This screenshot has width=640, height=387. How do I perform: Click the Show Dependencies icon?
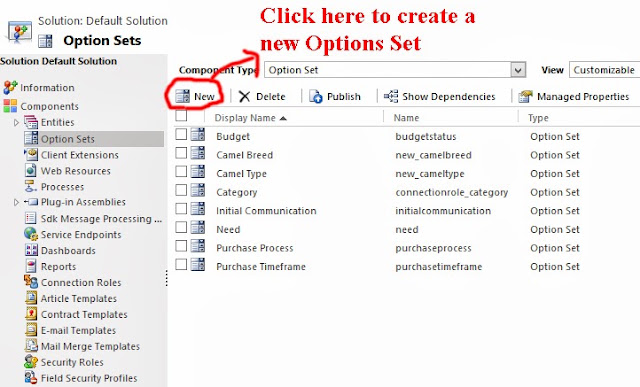[x=391, y=96]
